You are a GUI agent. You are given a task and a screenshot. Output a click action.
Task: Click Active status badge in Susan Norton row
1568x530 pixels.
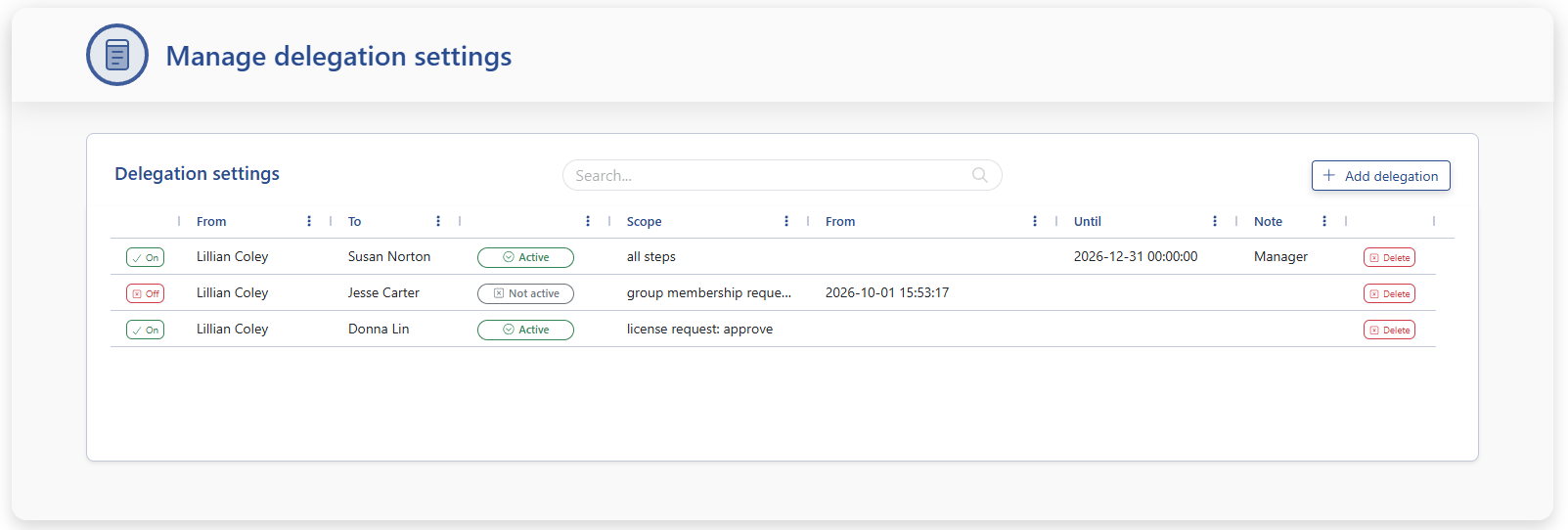pyautogui.click(x=525, y=257)
